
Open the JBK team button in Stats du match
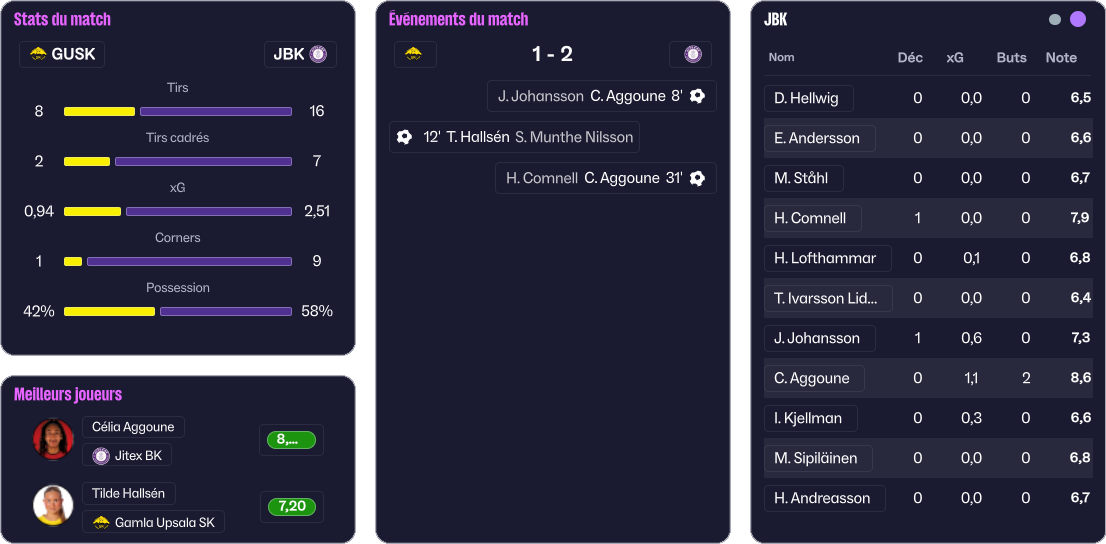(300, 54)
